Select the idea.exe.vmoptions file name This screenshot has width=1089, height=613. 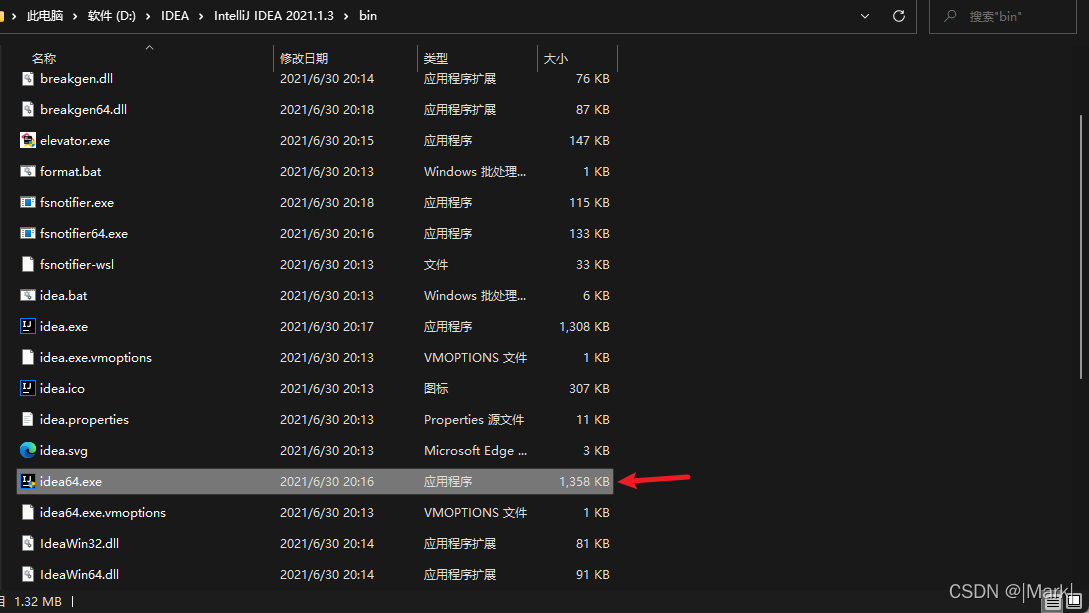pos(96,358)
